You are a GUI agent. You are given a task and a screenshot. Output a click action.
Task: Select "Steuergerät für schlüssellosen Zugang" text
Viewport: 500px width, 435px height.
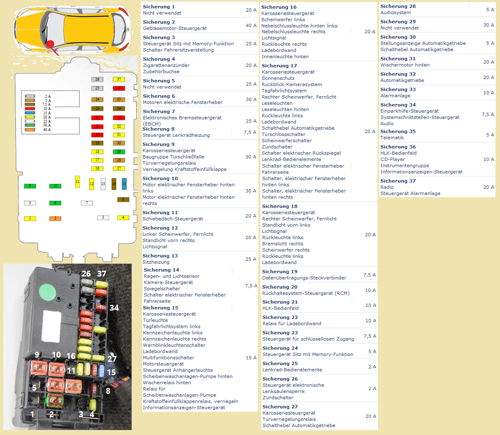pos(308,339)
